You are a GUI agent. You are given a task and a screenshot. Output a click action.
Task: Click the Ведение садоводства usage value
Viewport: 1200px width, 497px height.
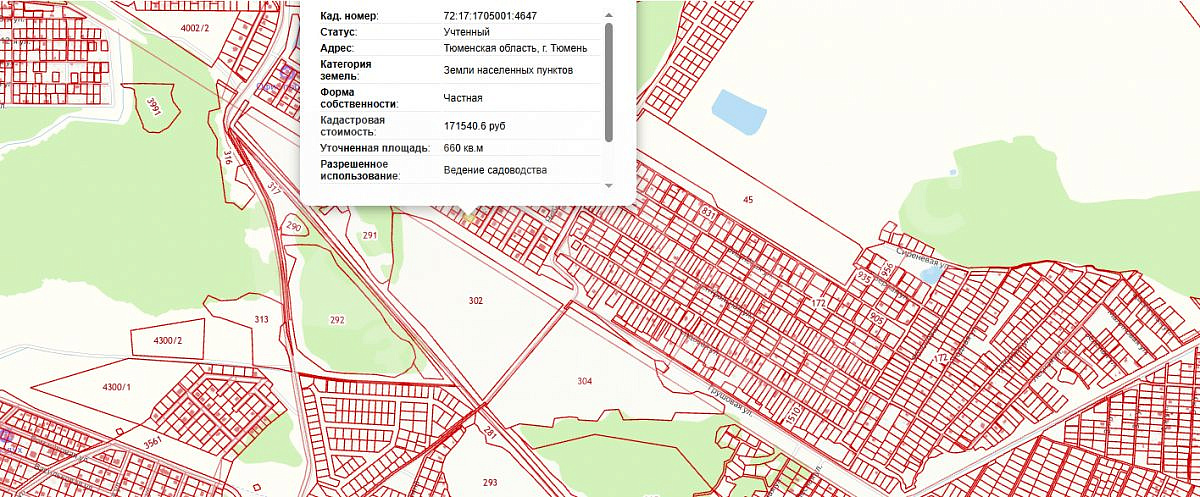click(x=495, y=170)
